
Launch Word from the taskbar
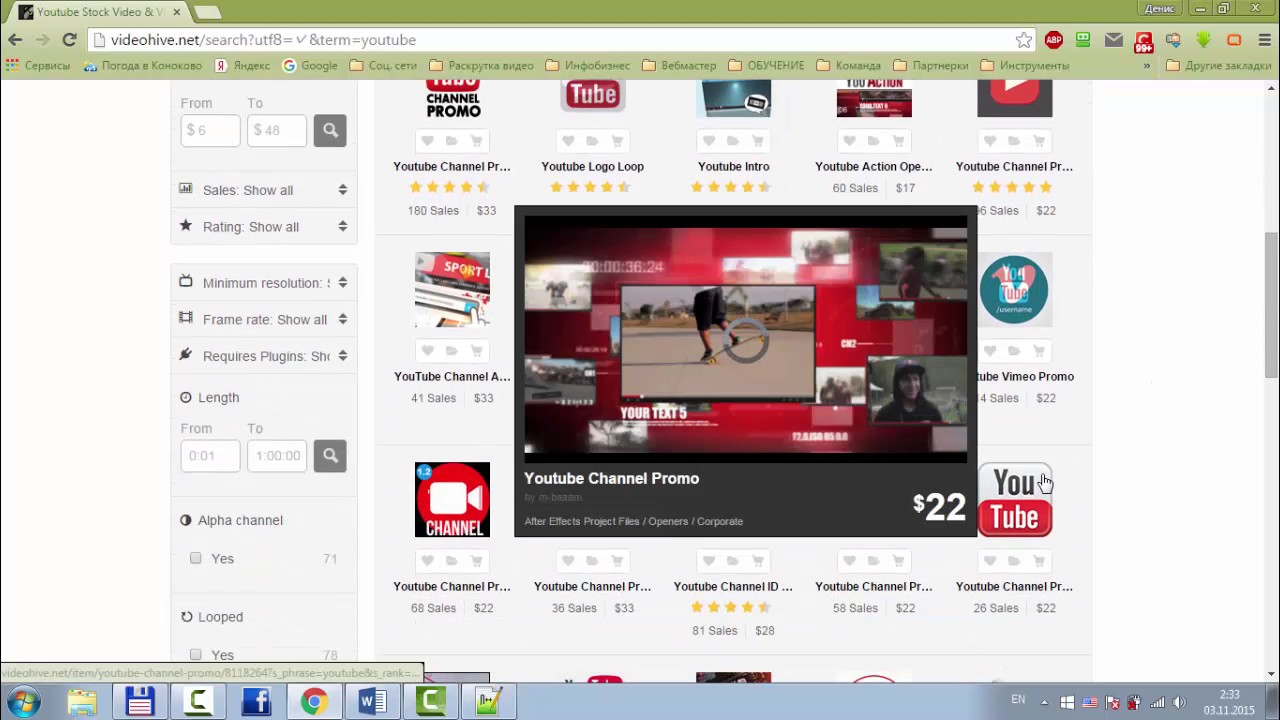click(x=372, y=702)
